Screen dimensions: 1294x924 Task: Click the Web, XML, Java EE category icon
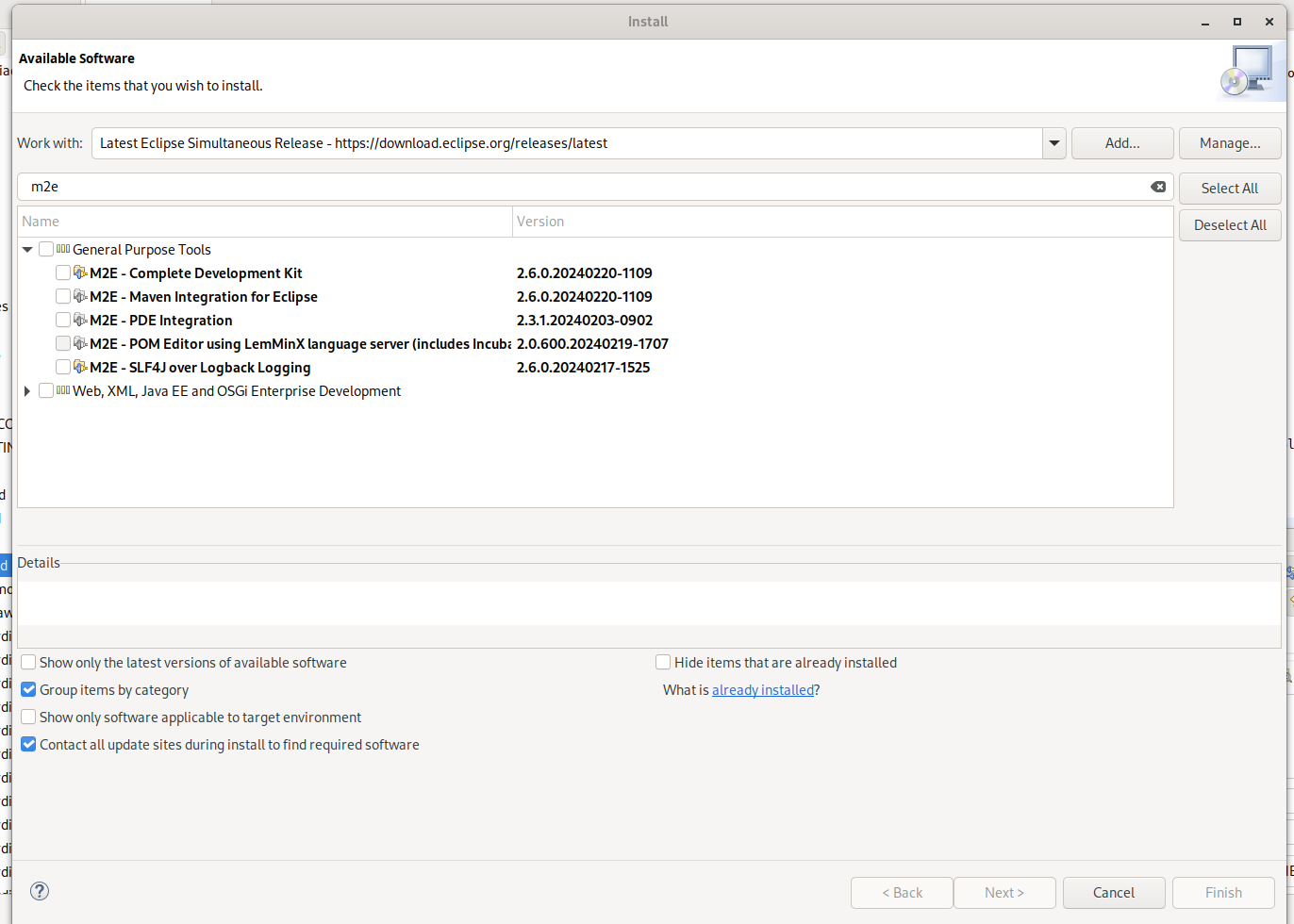pyautogui.click(x=63, y=390)
